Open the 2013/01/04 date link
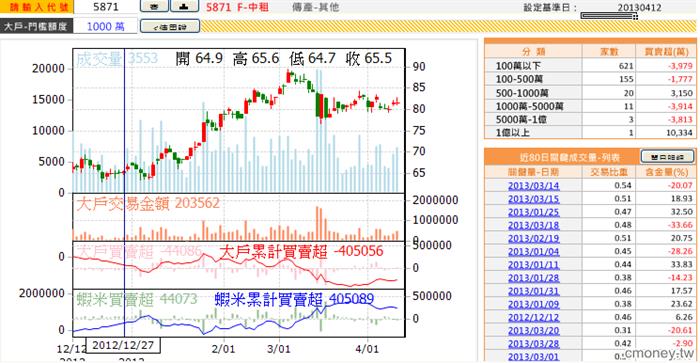Screen dimensions: 700x363 [x=533, y=251]
